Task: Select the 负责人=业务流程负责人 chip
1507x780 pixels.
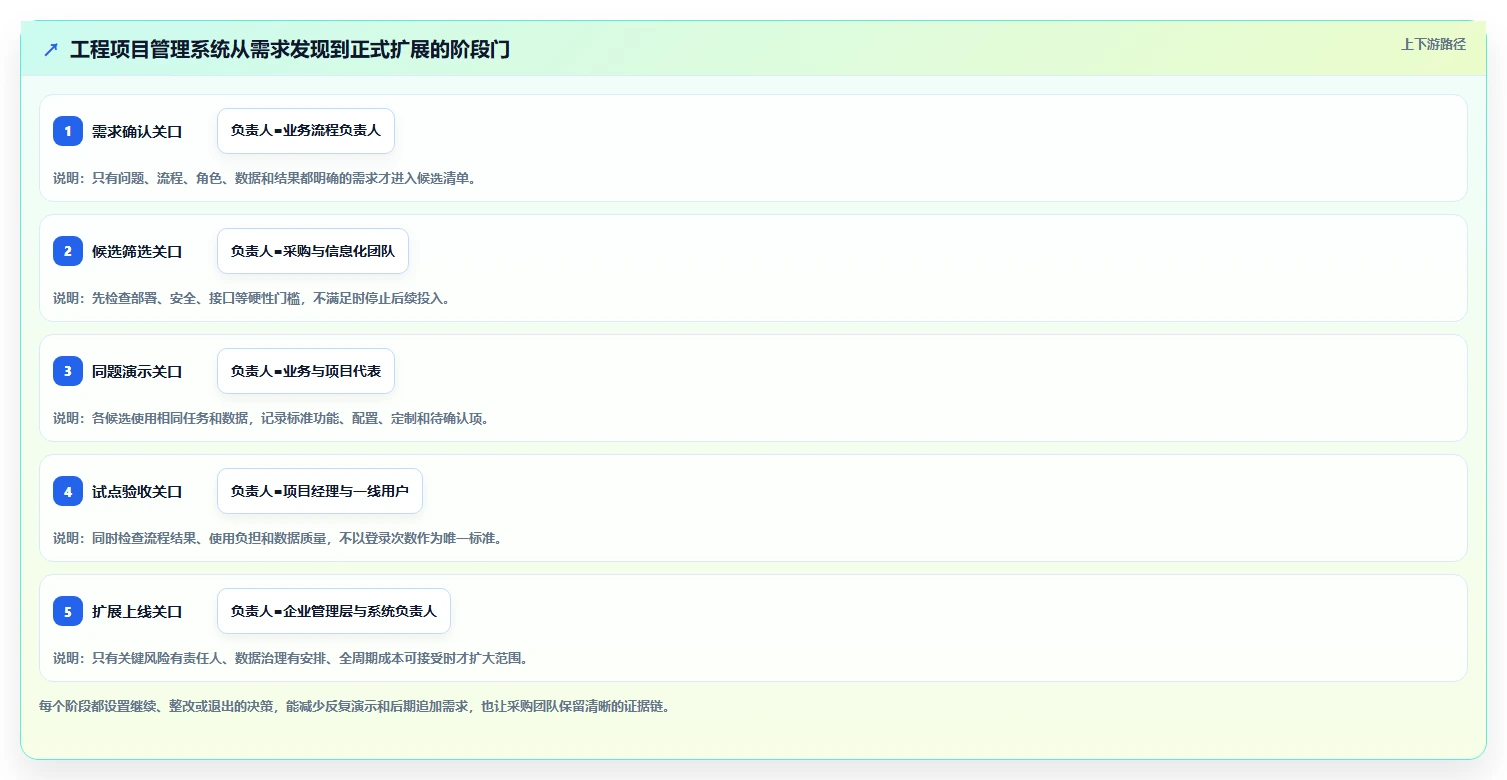Action: [x=306, y=131]
